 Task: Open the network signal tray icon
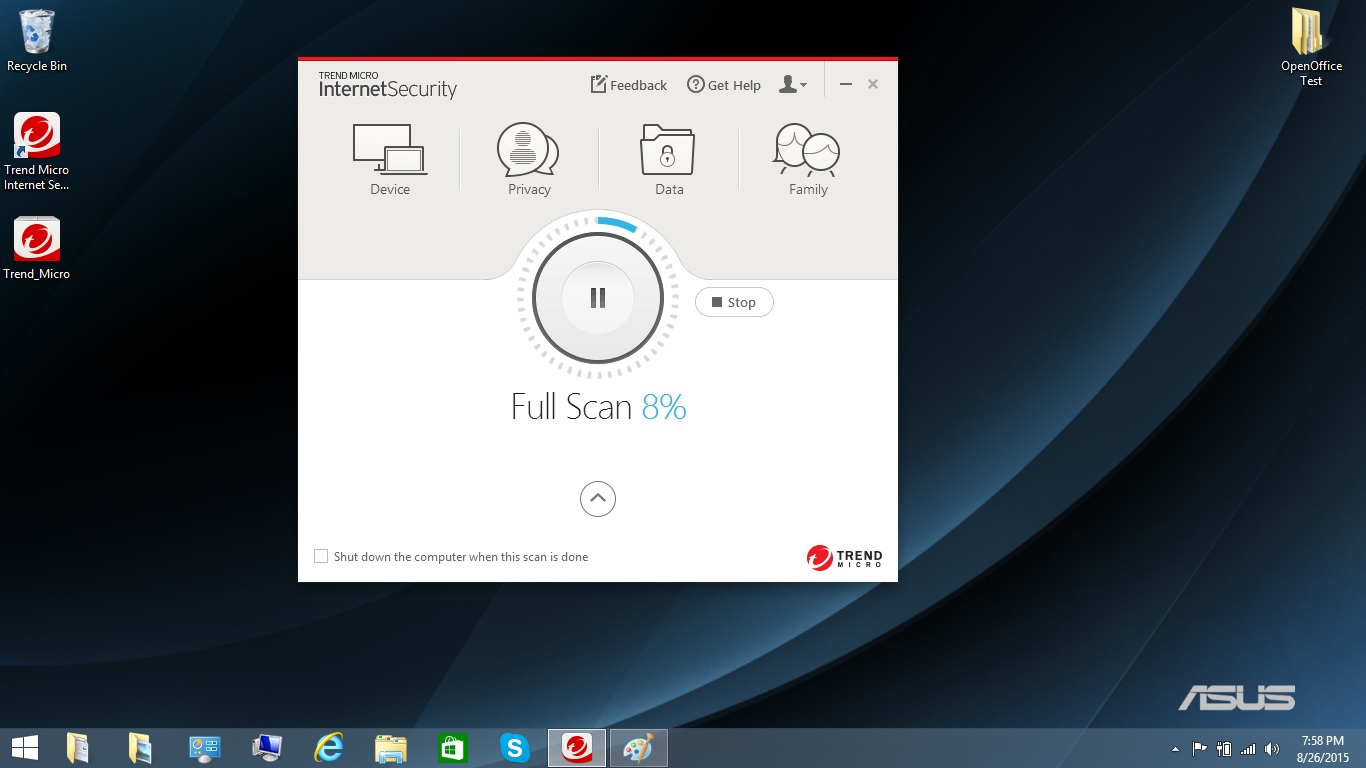[1248, 748]
